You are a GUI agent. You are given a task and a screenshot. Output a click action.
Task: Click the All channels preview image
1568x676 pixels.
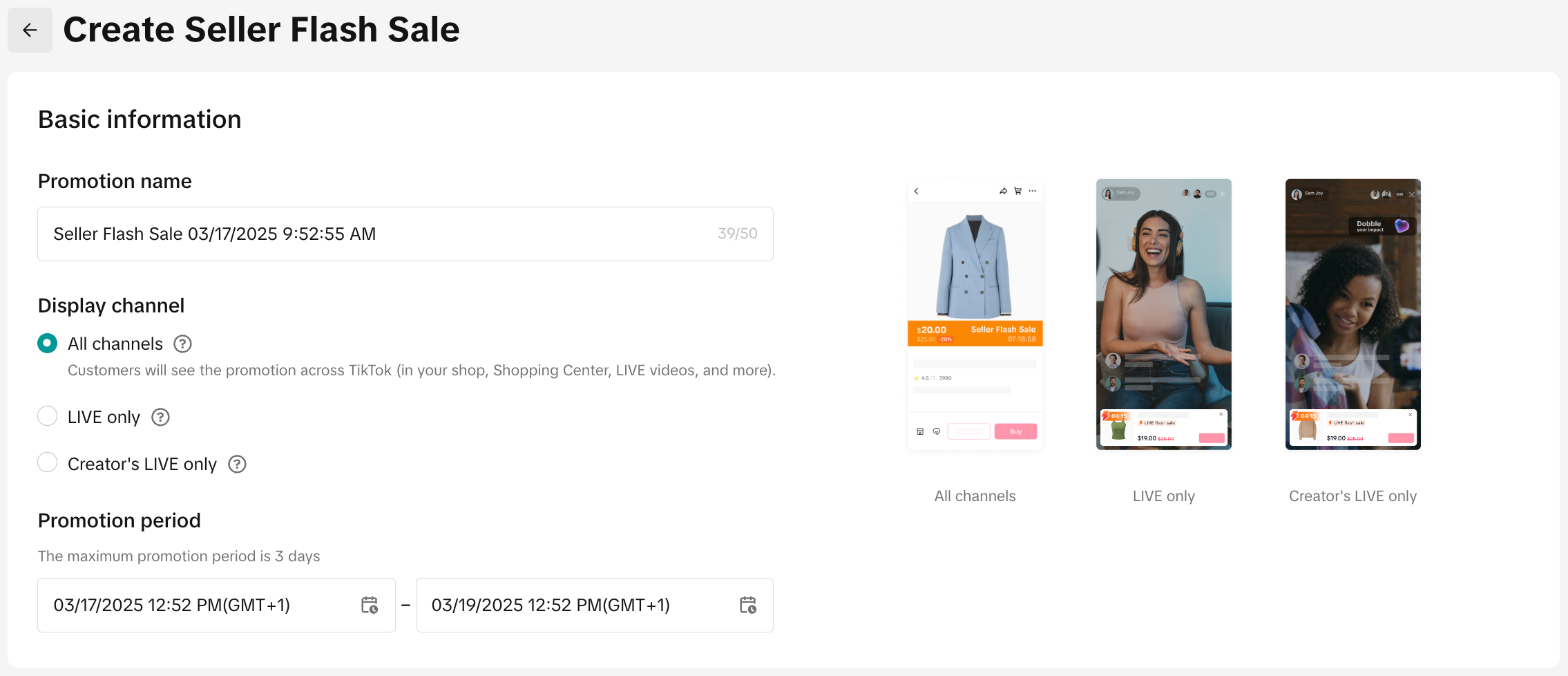coord(975,314)
